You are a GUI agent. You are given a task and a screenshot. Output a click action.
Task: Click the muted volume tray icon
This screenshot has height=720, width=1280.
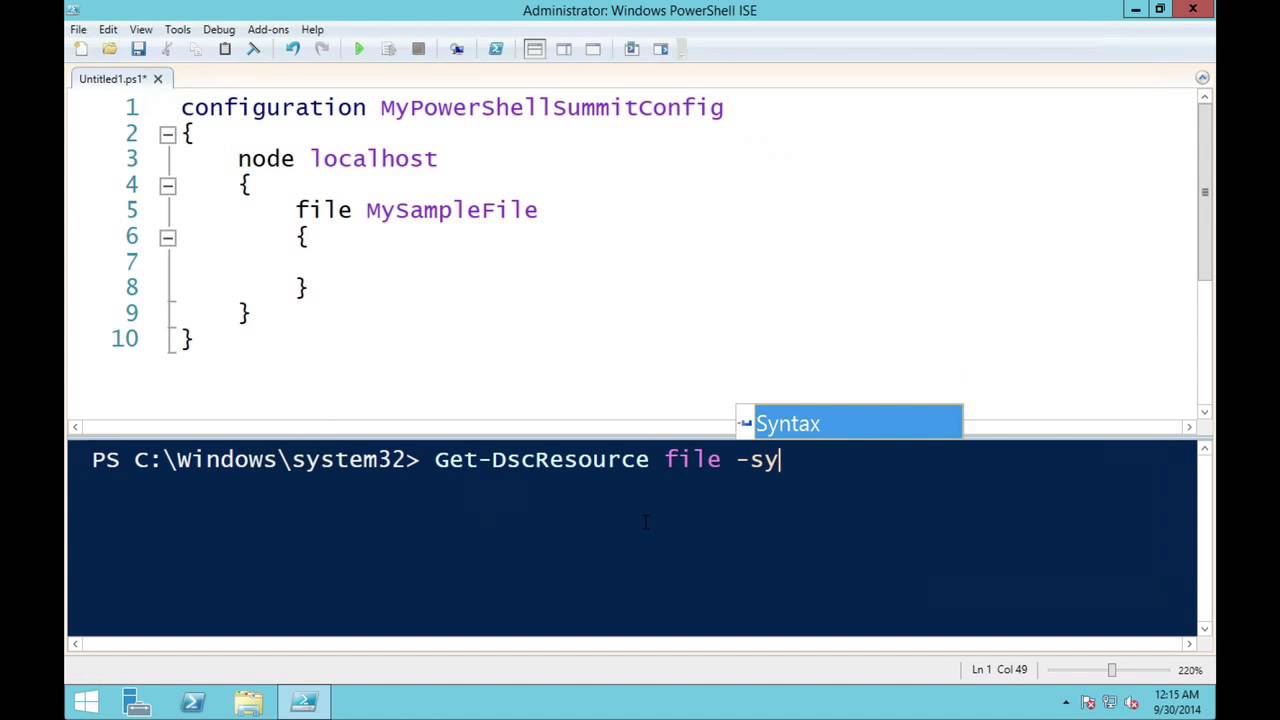(x=1130, y=703)
